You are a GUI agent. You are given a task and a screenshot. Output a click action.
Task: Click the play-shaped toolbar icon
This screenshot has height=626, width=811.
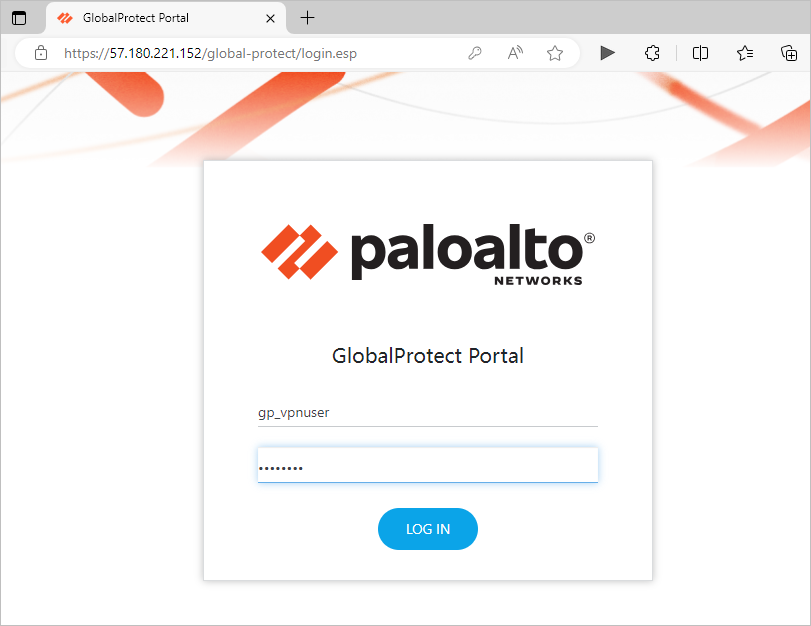coord(607,53)
